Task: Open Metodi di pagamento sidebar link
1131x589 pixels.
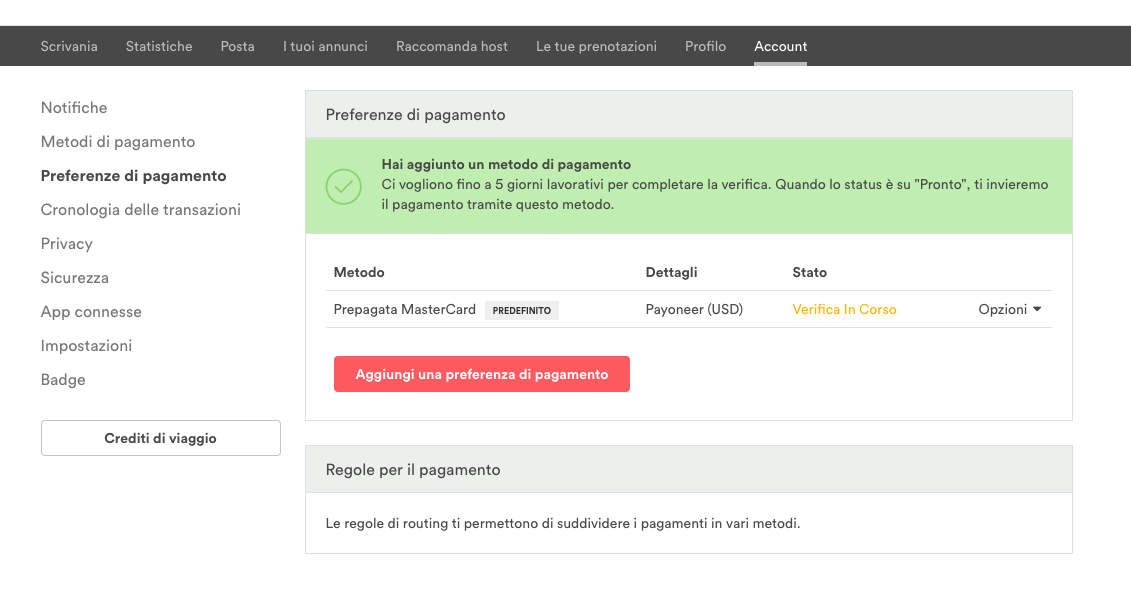Action: point(118,142)
